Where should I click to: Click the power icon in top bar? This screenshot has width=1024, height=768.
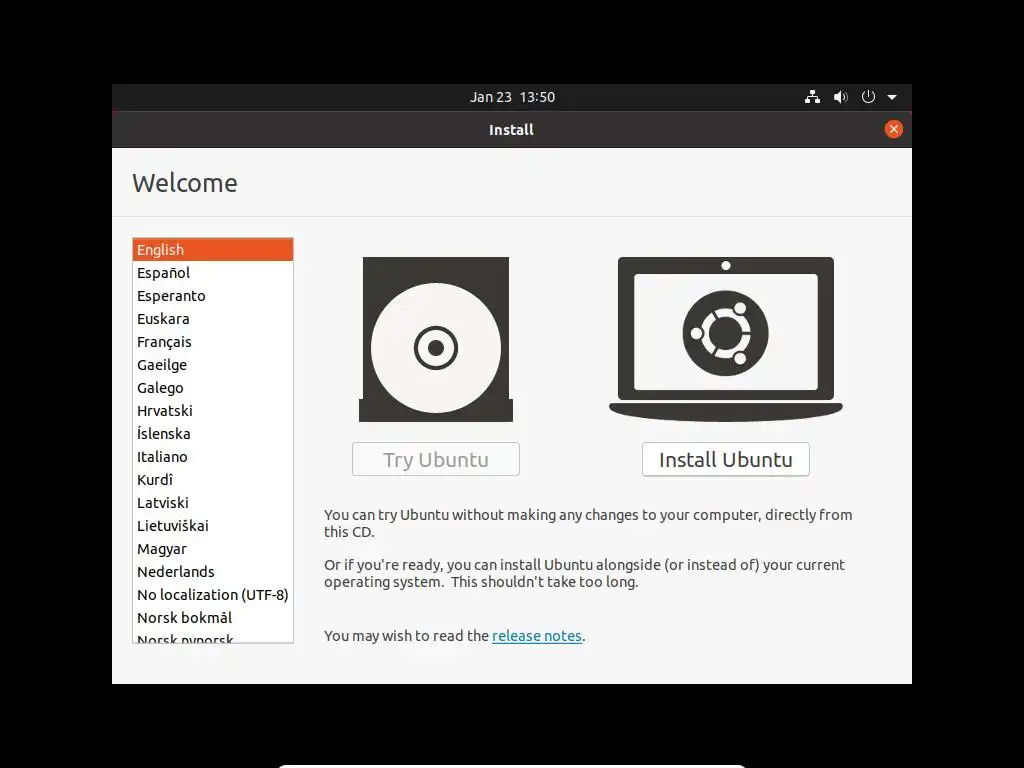point(868,97)
